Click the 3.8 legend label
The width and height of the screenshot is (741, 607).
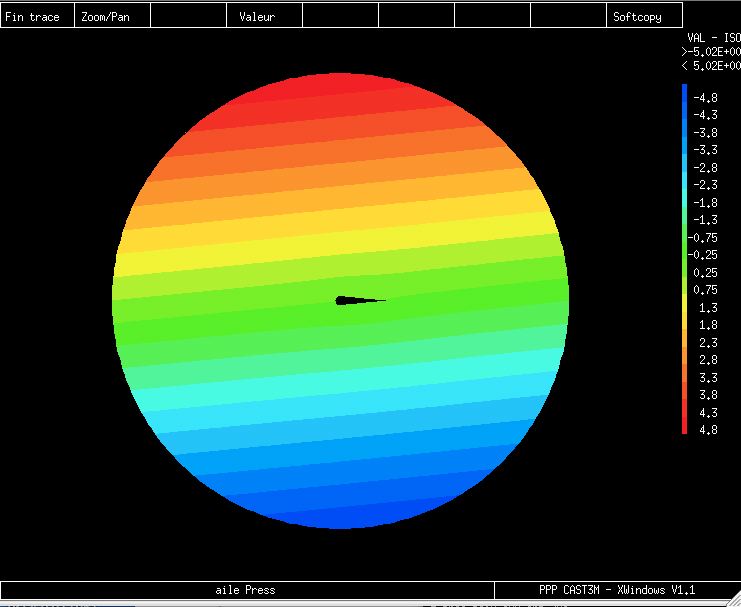pos(708,395)
